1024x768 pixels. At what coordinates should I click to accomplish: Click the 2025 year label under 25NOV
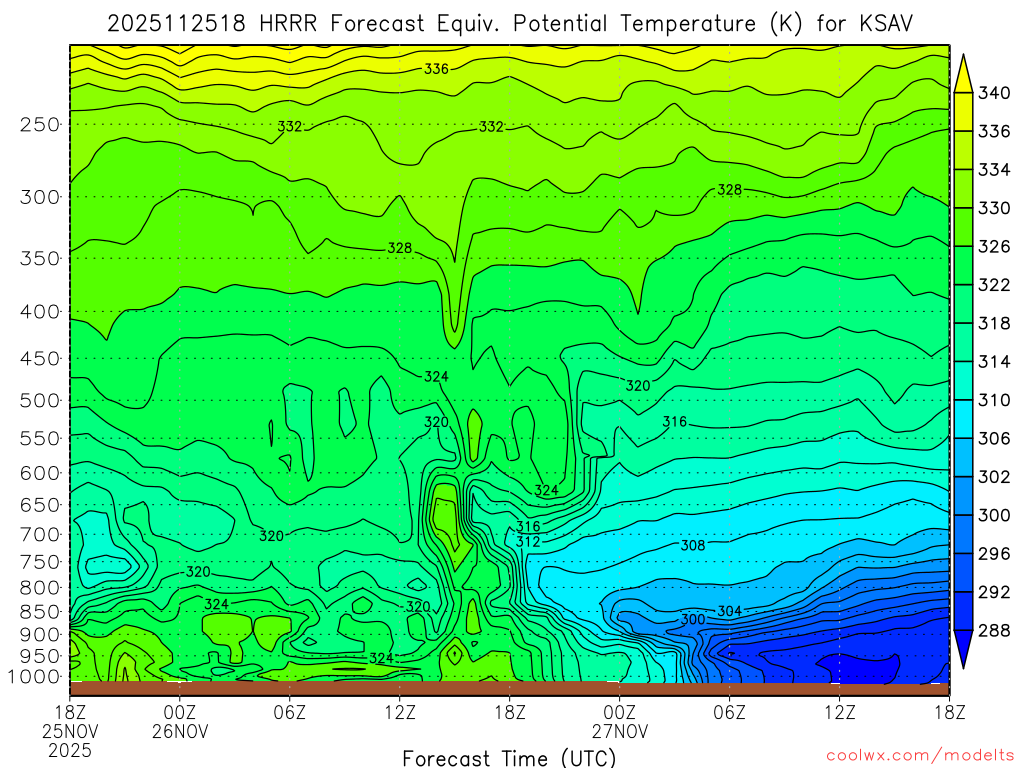click(70, 750)
